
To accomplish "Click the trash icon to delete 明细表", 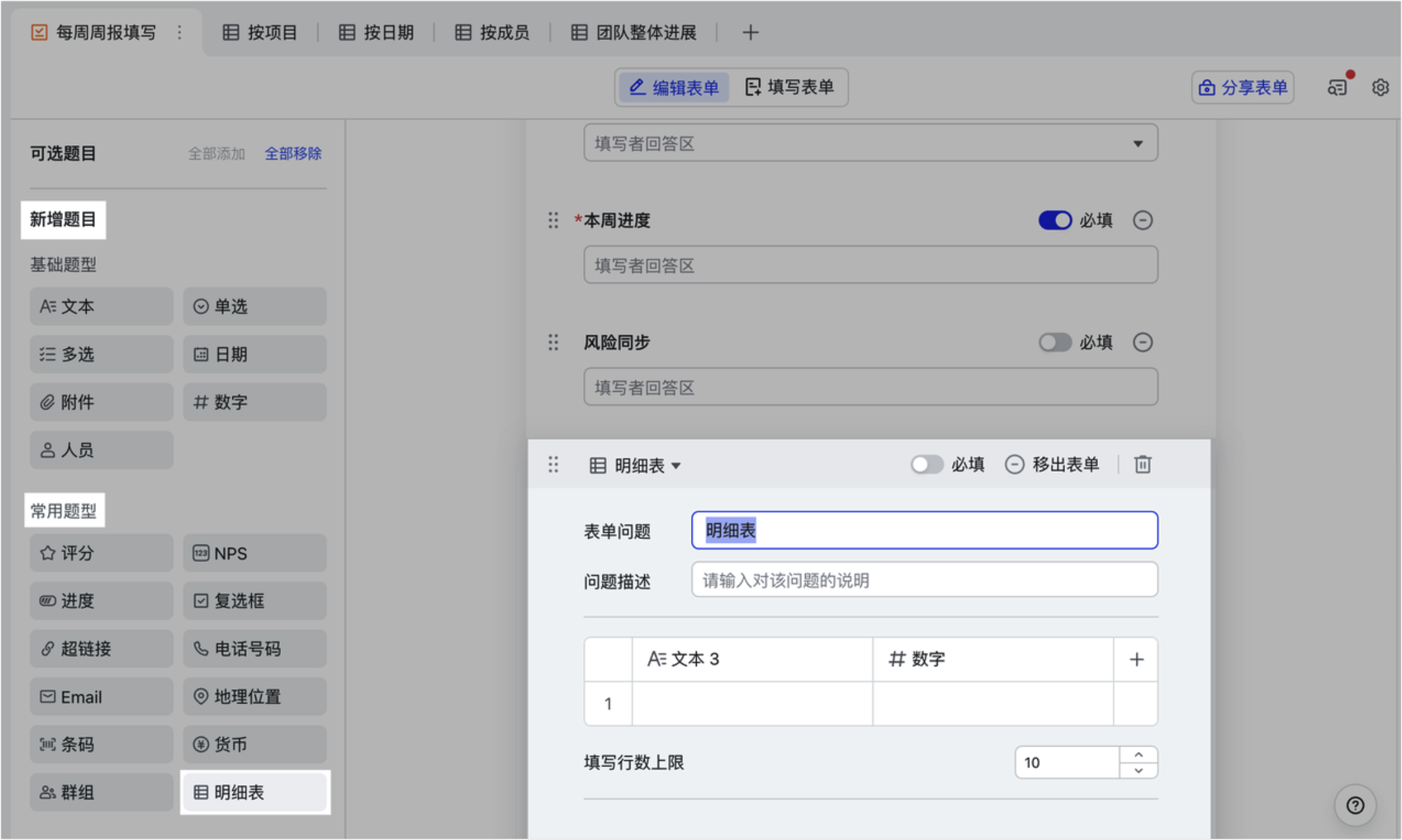I will tap(1142, 464).
